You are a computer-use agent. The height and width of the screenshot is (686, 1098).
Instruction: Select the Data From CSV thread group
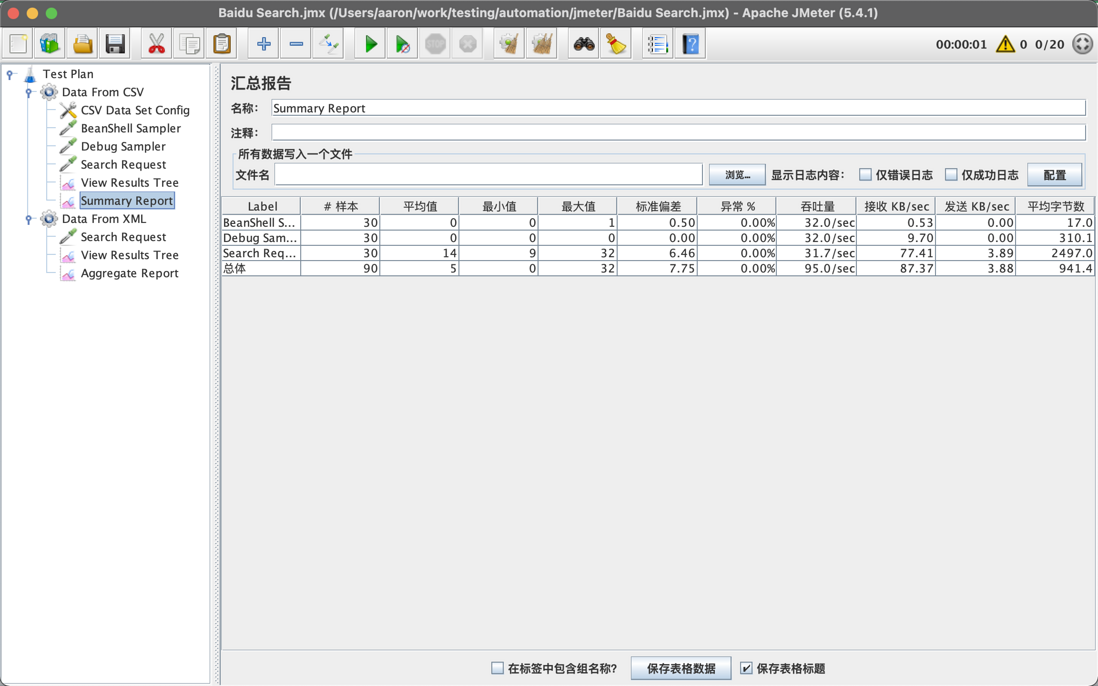tap(102, 92)
